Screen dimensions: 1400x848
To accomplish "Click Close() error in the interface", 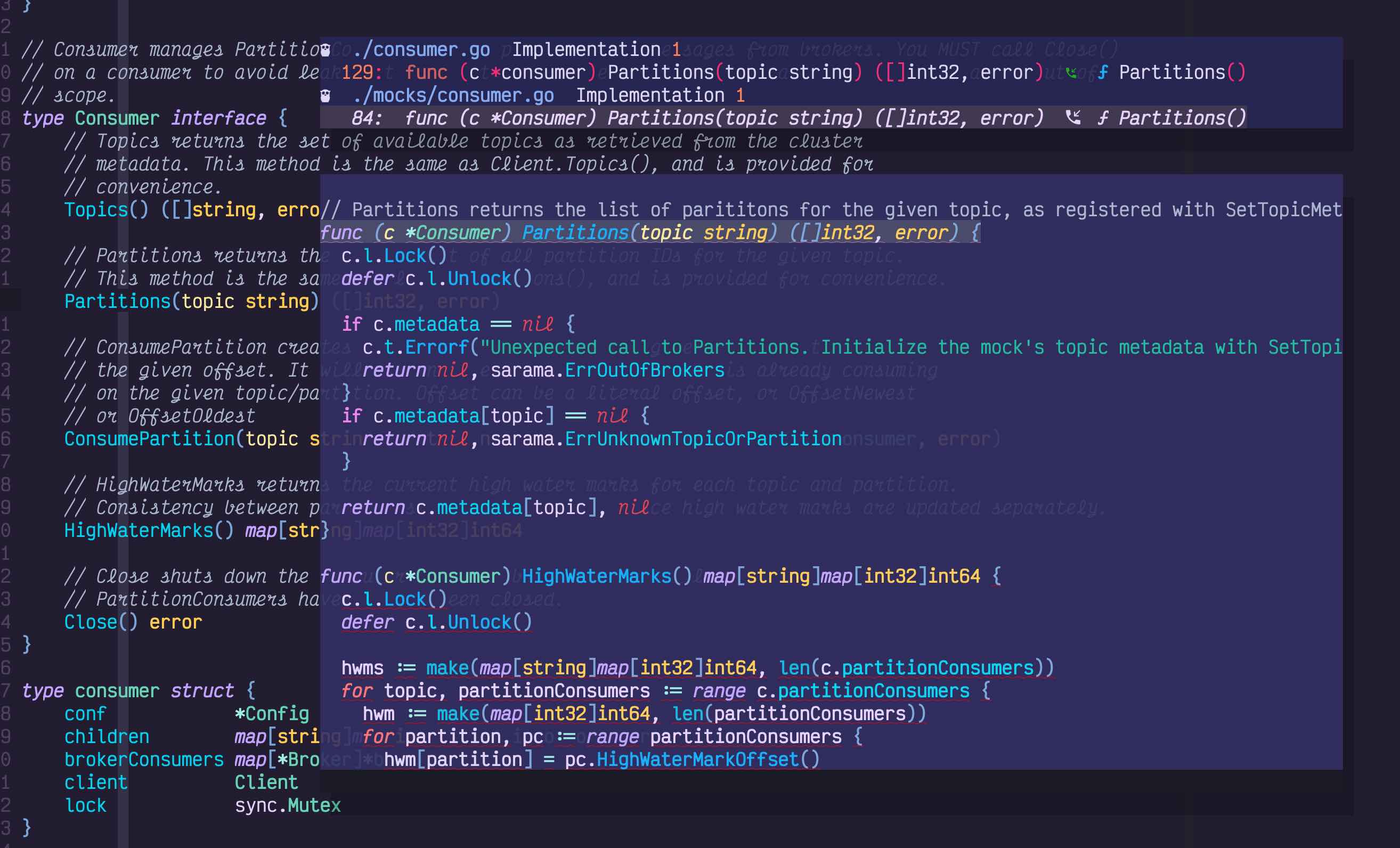I will pyautogui.click(x=133, y=622).
